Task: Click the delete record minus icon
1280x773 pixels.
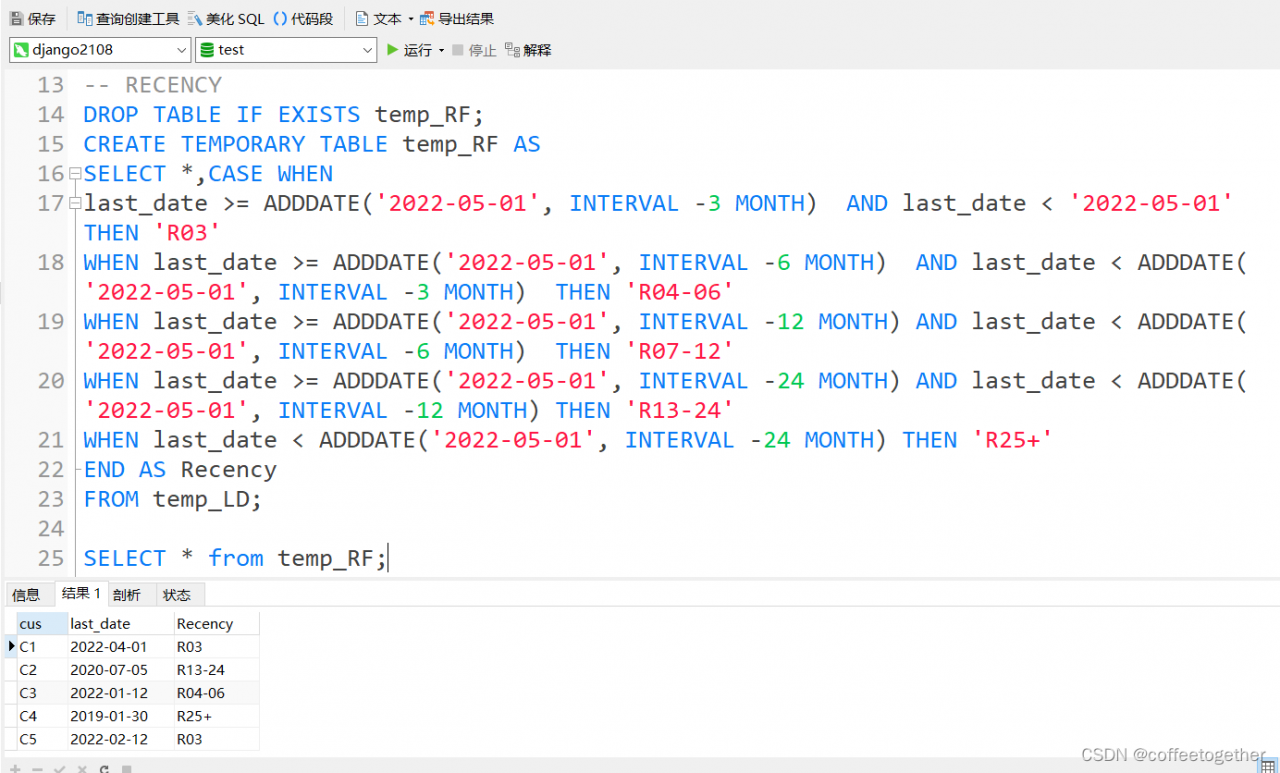Action: [x=37, y=768]
